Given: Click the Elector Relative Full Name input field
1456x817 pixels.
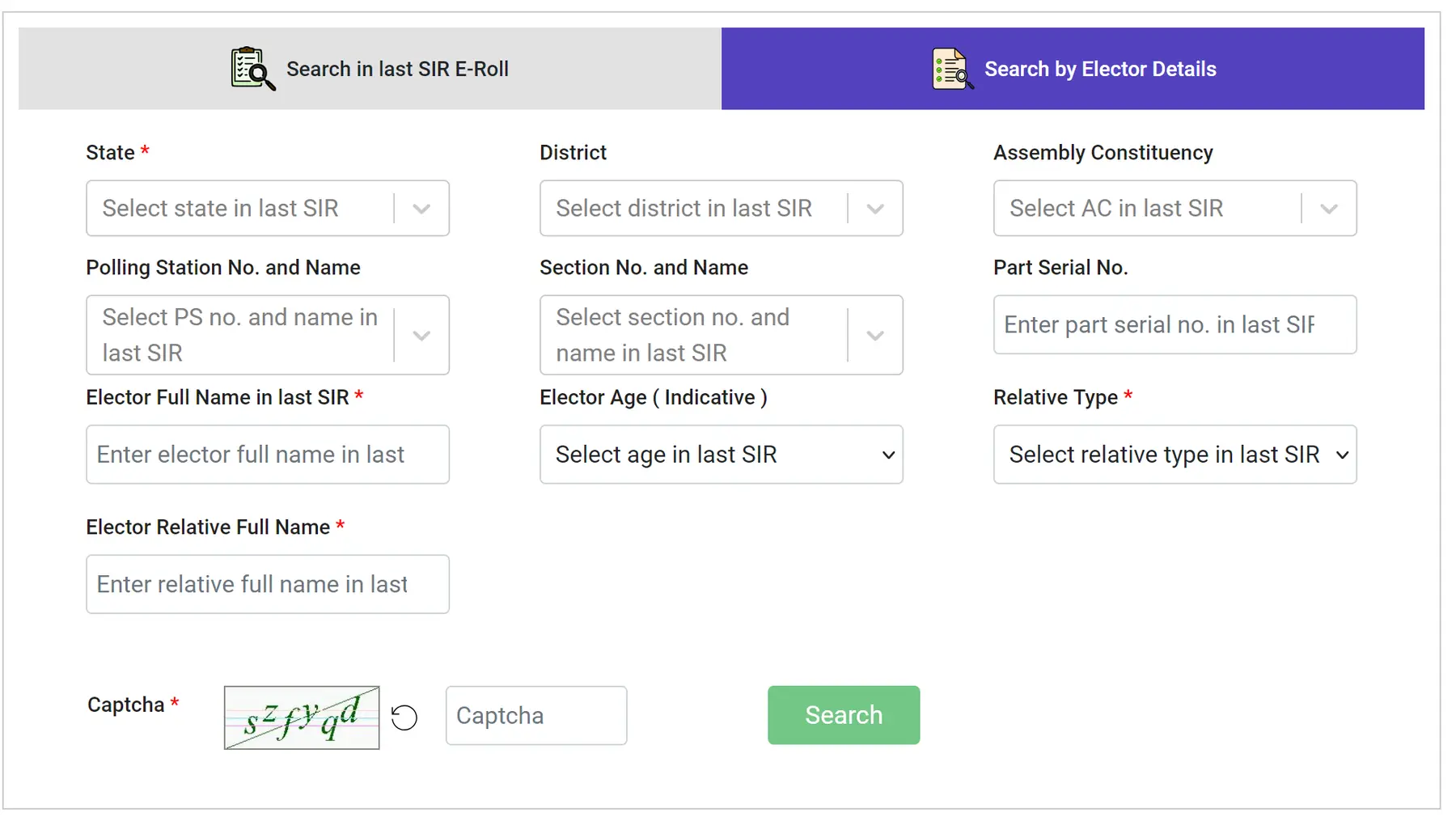Looking at the screenshot, I should click(267, 584).
